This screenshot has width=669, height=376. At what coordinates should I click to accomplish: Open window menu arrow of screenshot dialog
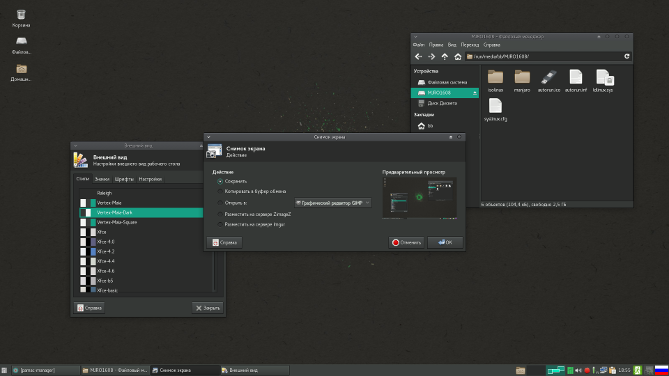[209, 137]
